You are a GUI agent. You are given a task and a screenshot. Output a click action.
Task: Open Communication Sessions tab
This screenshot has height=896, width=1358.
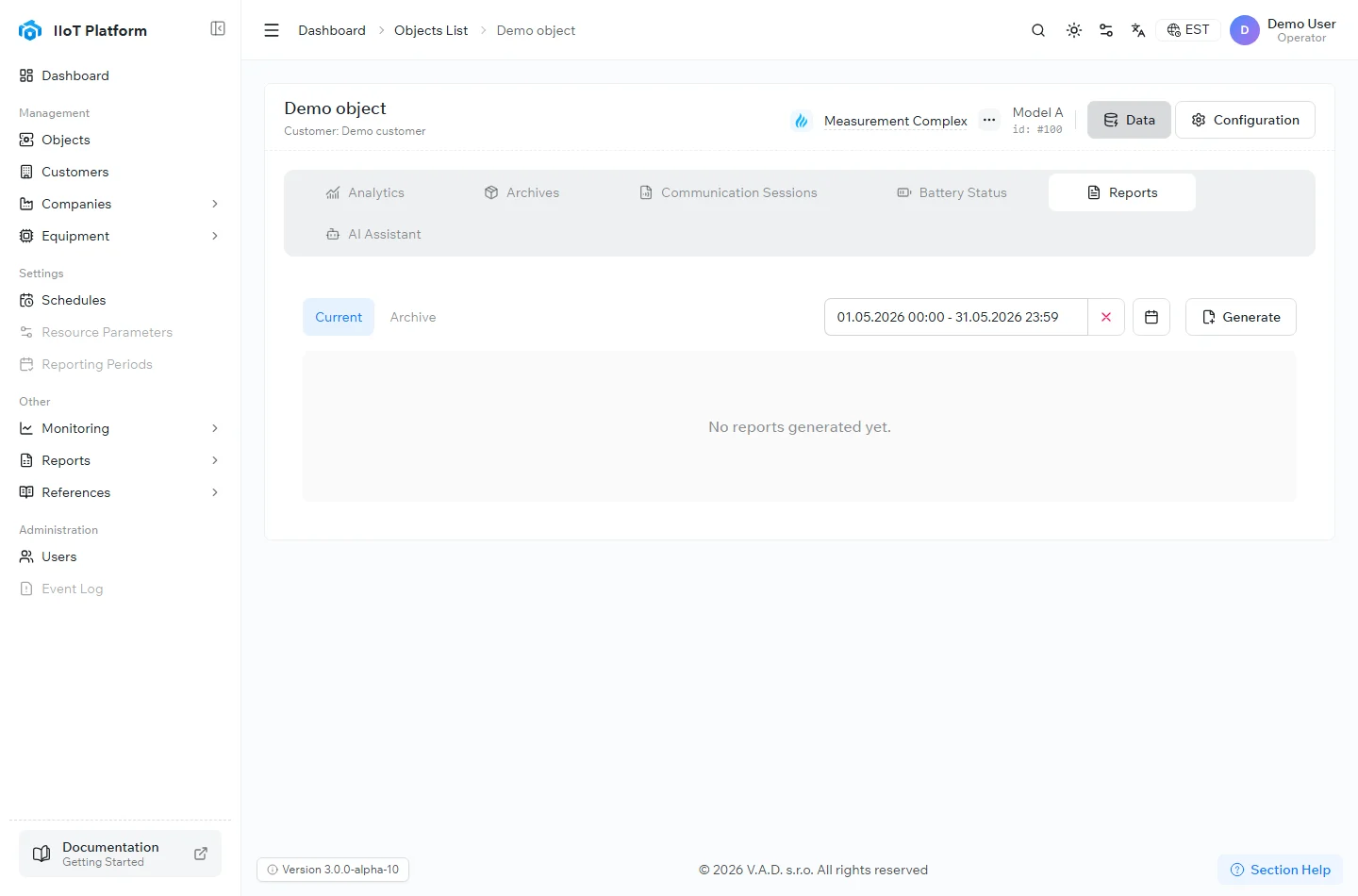coord(728,192)
